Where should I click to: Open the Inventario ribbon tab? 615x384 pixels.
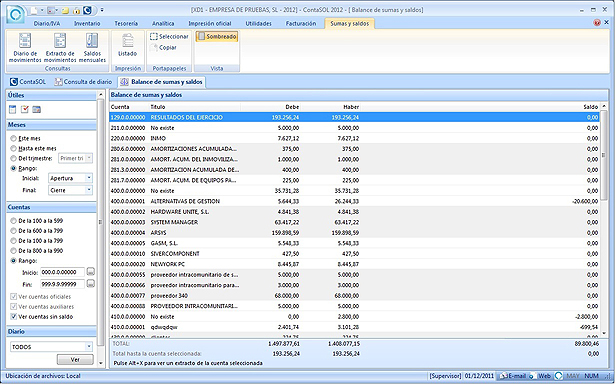(87, 24)
